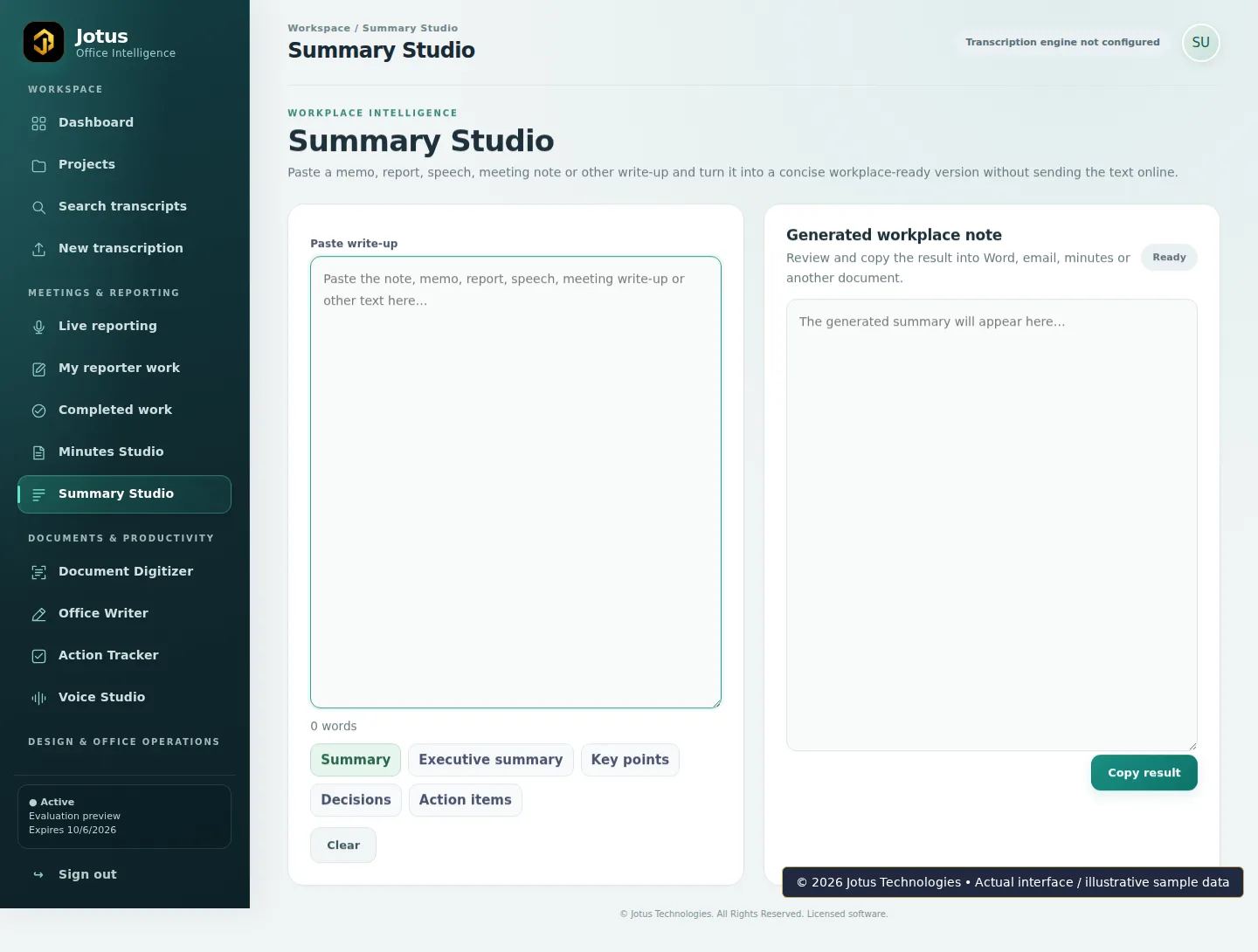
Task: Click 'Evaluation preview' license text
Action: pyautogui.click(x=74, y=817)
